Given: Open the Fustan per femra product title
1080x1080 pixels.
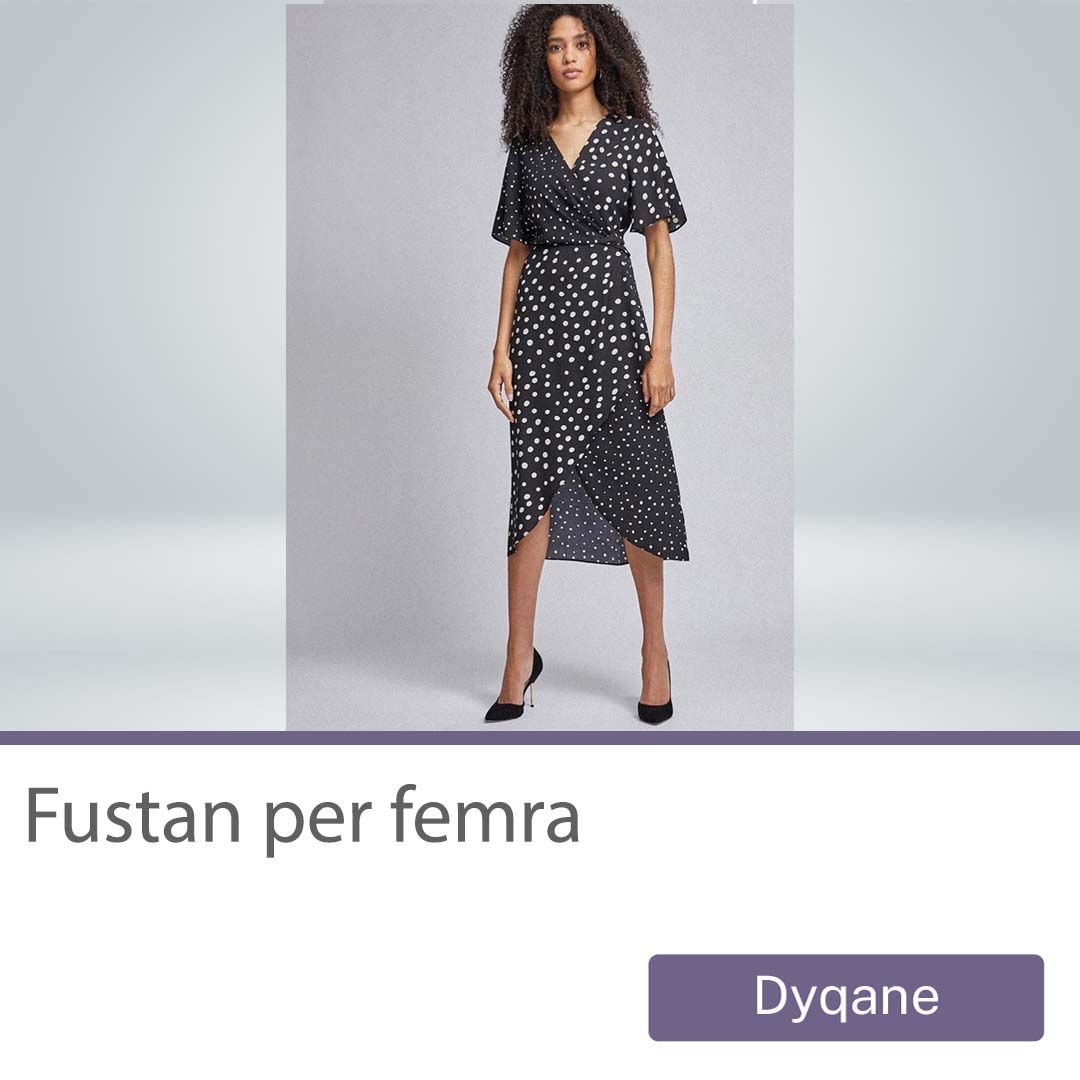Looking at the screenshot, I should [x=302, y=818].
